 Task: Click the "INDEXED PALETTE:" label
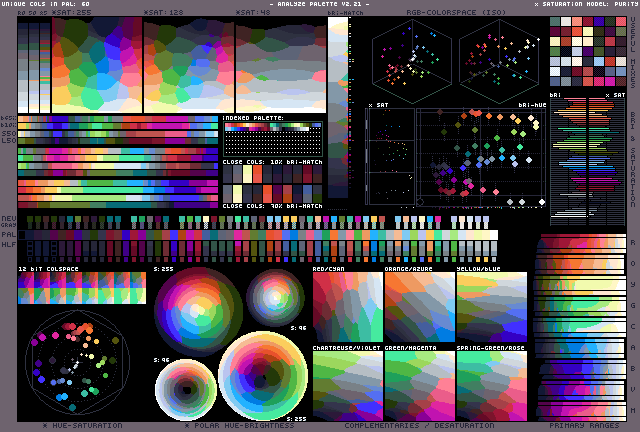253,118
